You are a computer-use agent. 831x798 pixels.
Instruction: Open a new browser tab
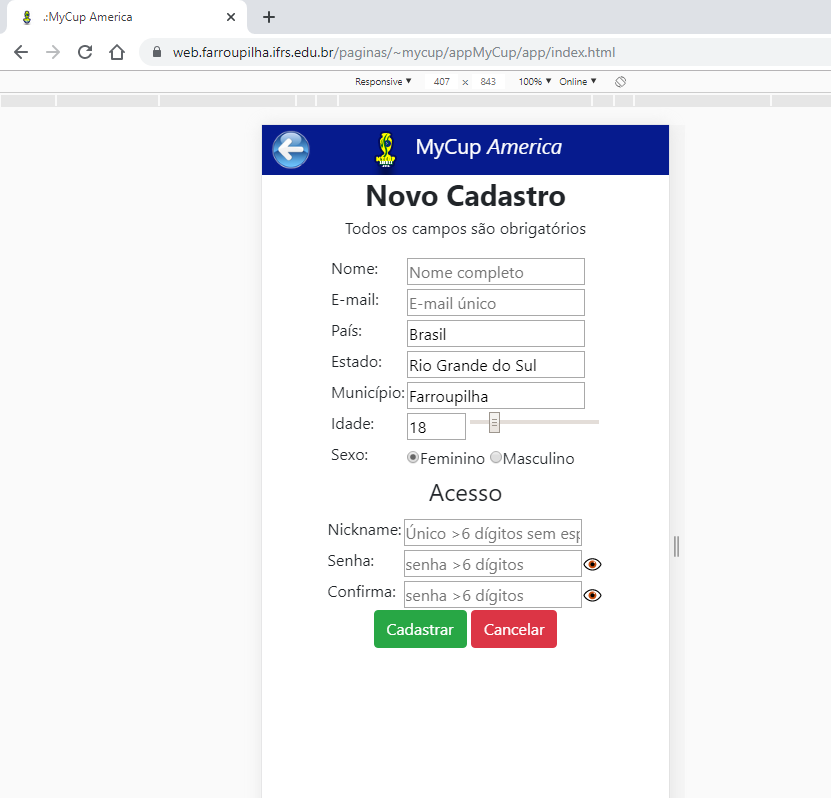pos(268,17)
